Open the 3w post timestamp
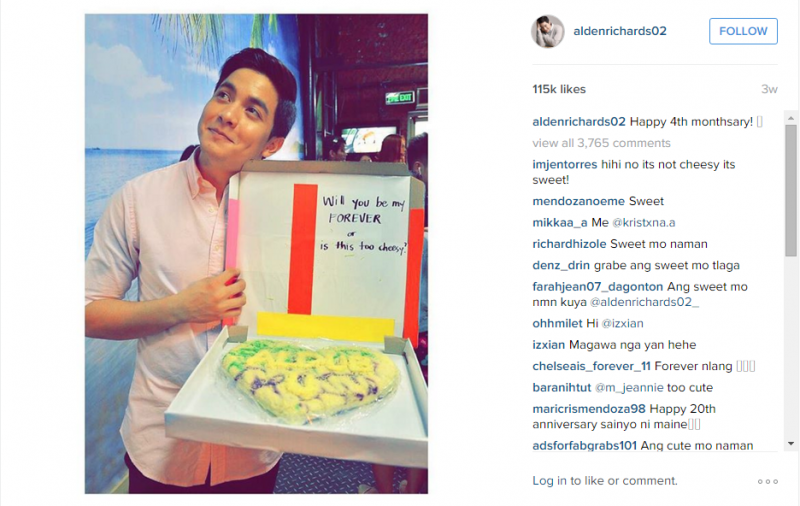The width and height of the screenshot is (800, 506). point(769,89)
